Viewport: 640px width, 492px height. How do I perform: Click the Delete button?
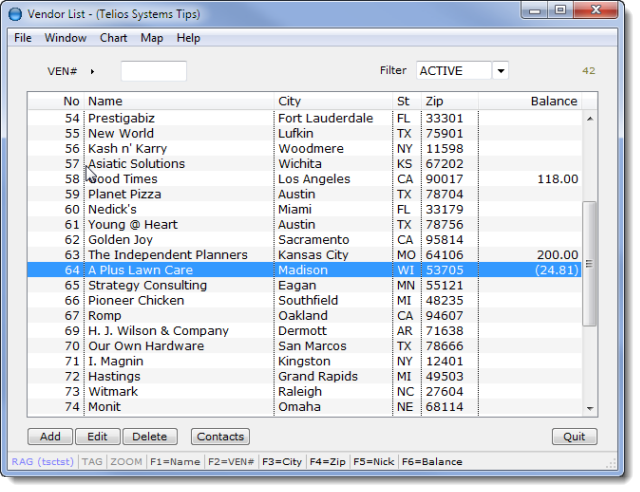coord(150,437)
